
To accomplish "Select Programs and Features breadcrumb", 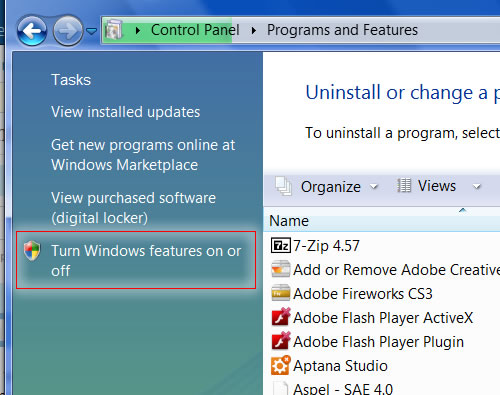I will [342, 30].
